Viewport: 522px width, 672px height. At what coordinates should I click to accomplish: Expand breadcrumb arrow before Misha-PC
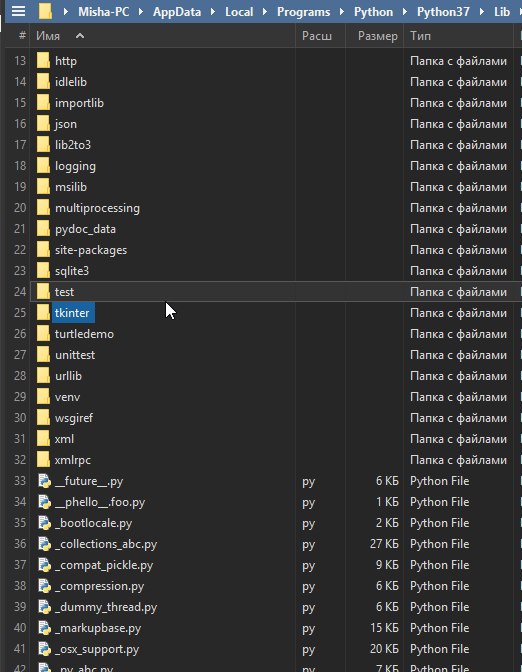coord(66,12)
